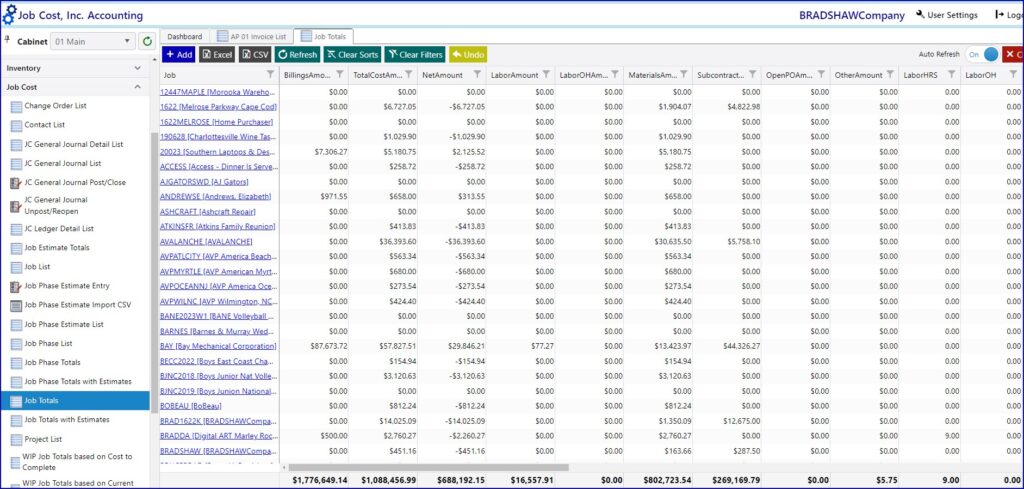The height and width of the screenshot is (489, 1024).
Task: Click the Job Estimate Totals icon
Action: pos(16,248)
